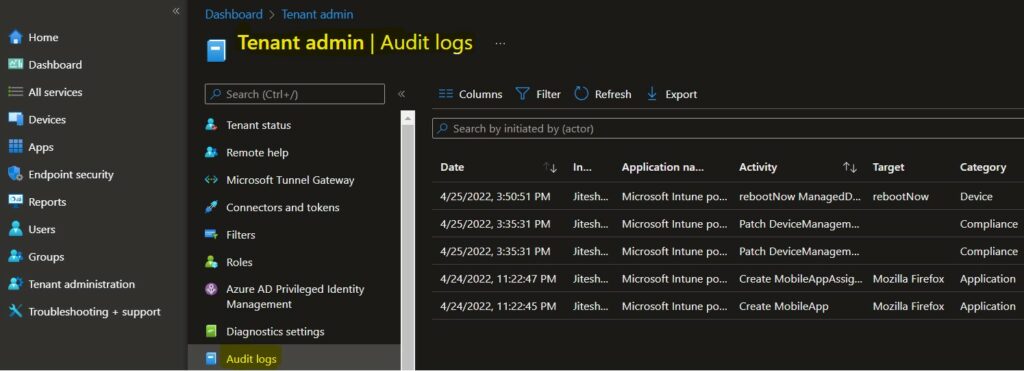This screenshot has width=1024, height=371.
Task: Click the Microsoft Tunnel Gateway icon
Action: click(x=211, y=180)
